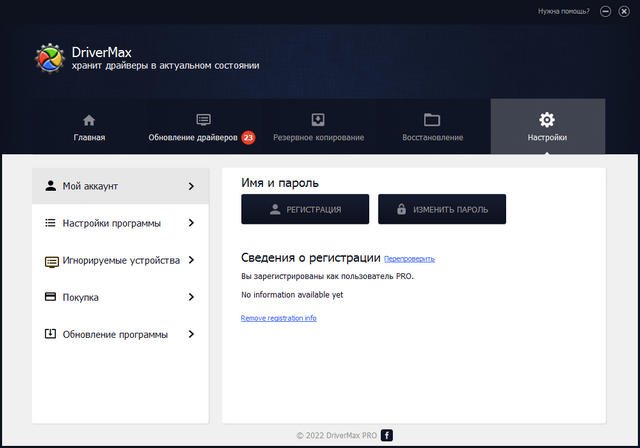
Task: Expand Настройки программы chevron
Action: [x=191, y=223]
